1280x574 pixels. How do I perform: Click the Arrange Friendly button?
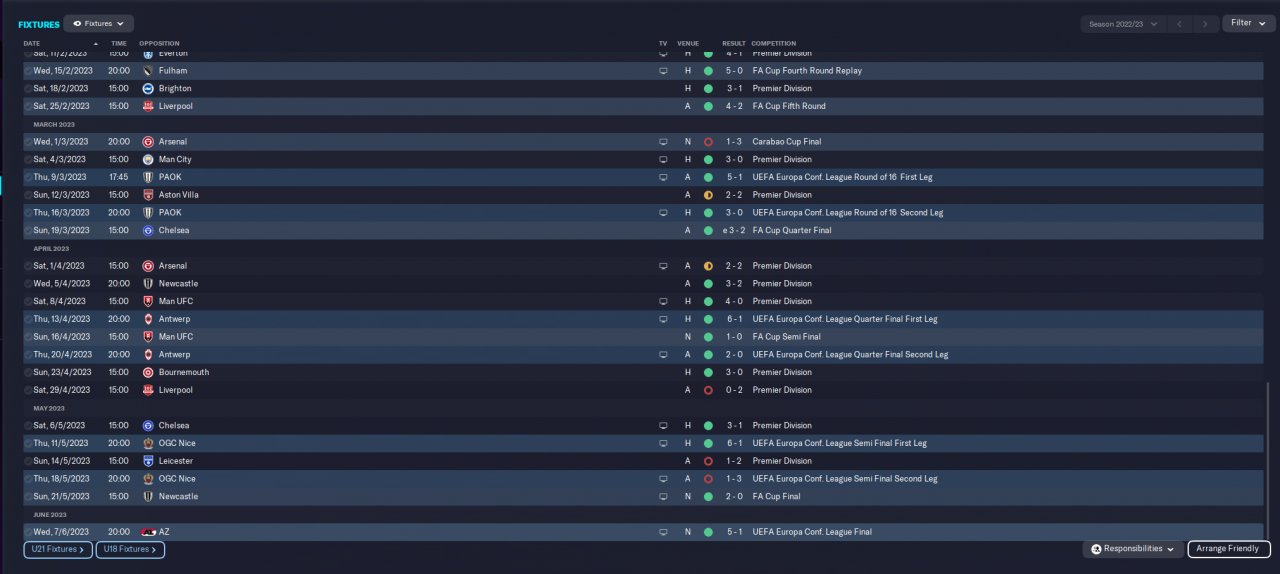pyautogui.click(x=1229, y=549)
